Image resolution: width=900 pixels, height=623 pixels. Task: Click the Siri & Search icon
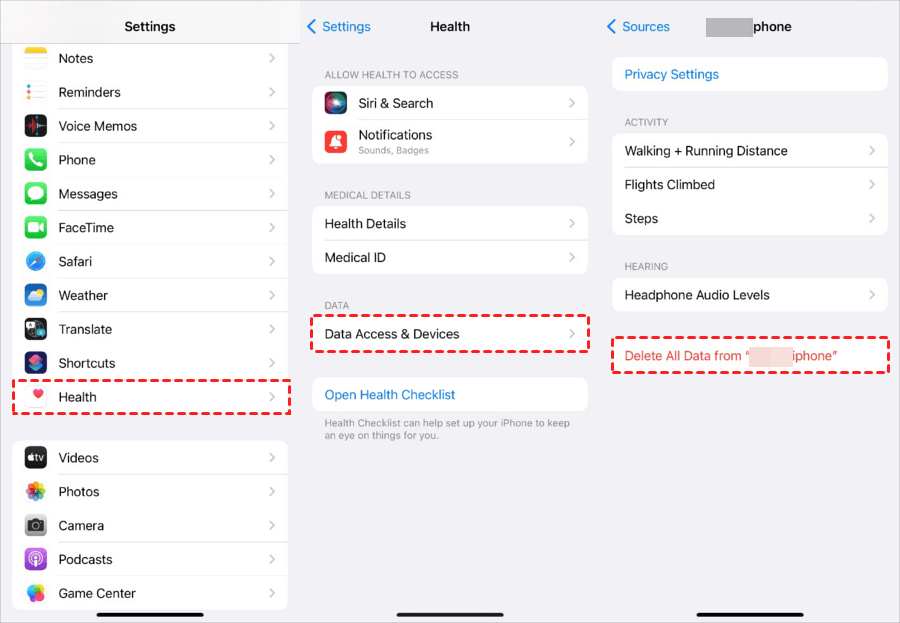click(336, 103)
